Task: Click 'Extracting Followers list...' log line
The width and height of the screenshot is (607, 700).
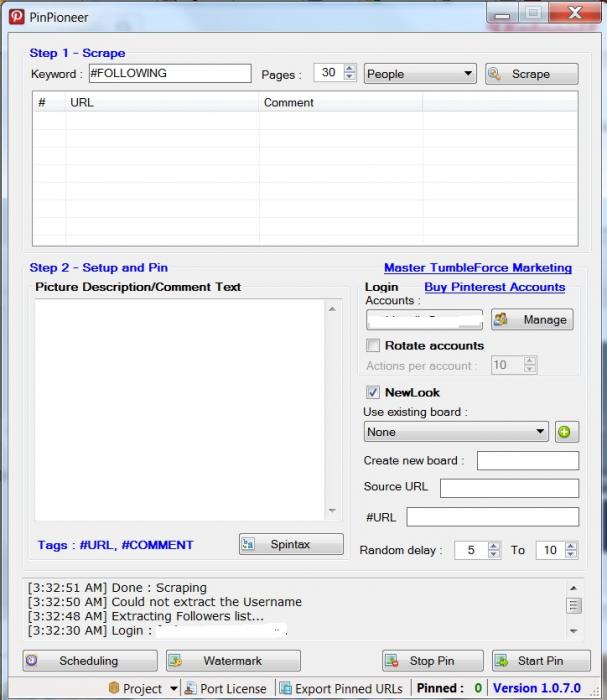Action: tap(146, 616)
